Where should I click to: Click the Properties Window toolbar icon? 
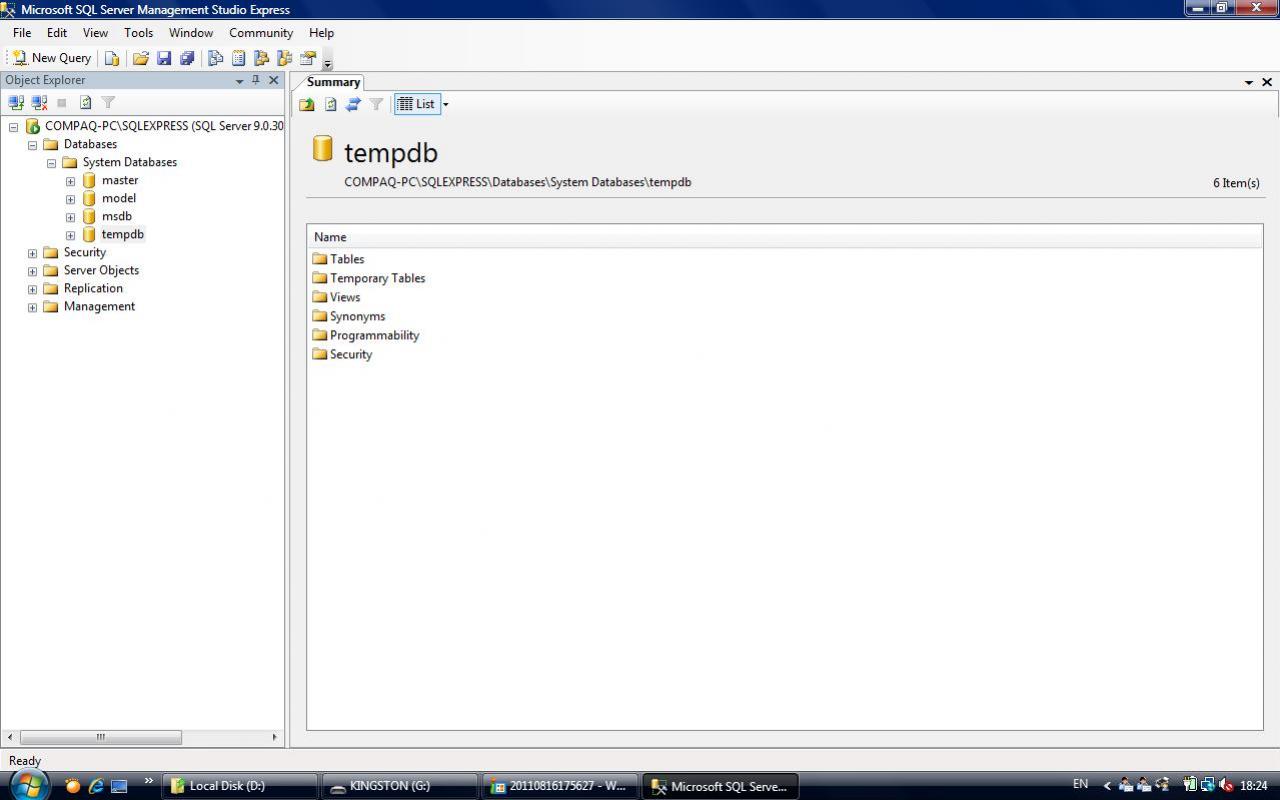308,58
